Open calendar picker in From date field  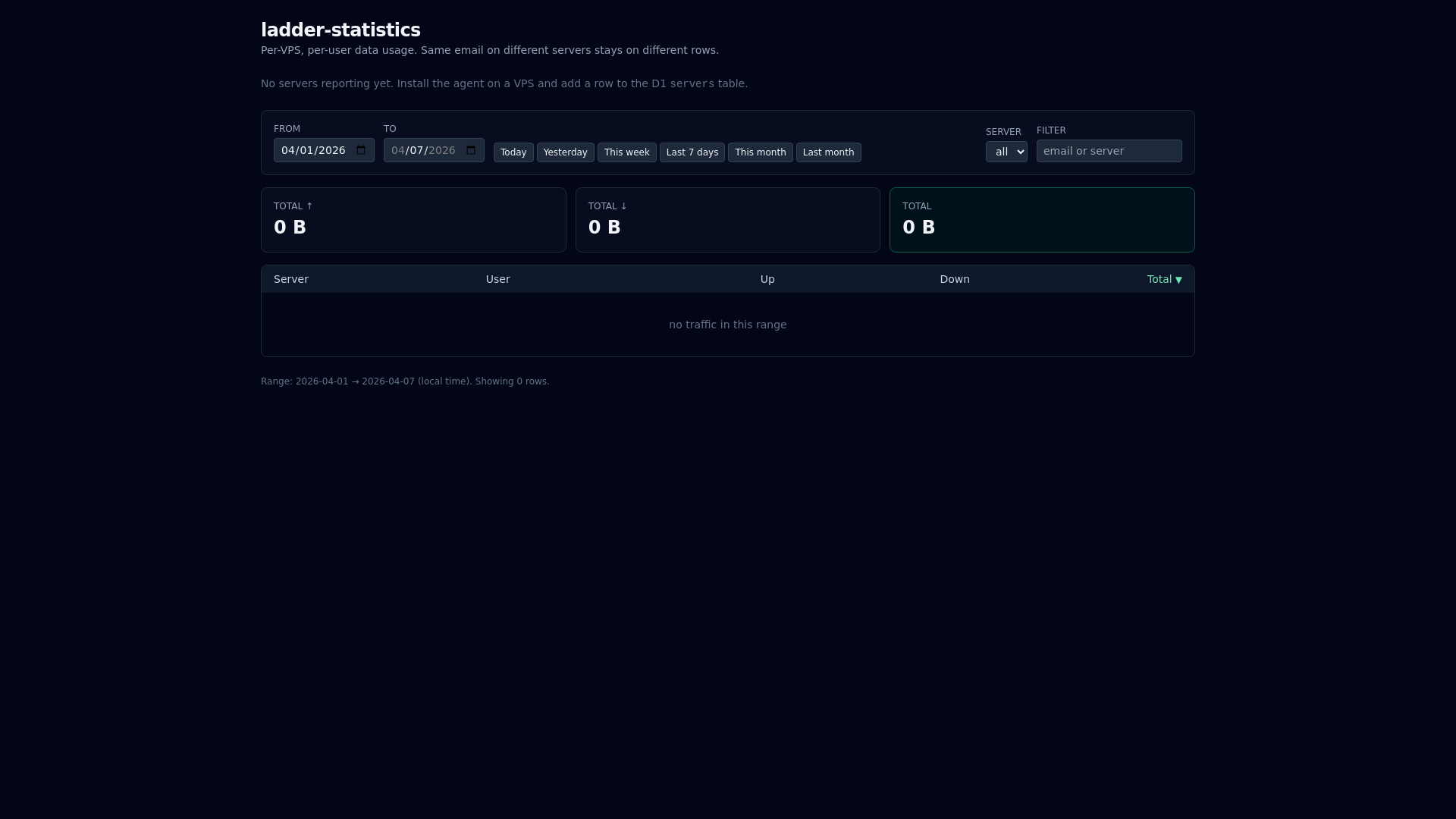[x=361, y=150]
